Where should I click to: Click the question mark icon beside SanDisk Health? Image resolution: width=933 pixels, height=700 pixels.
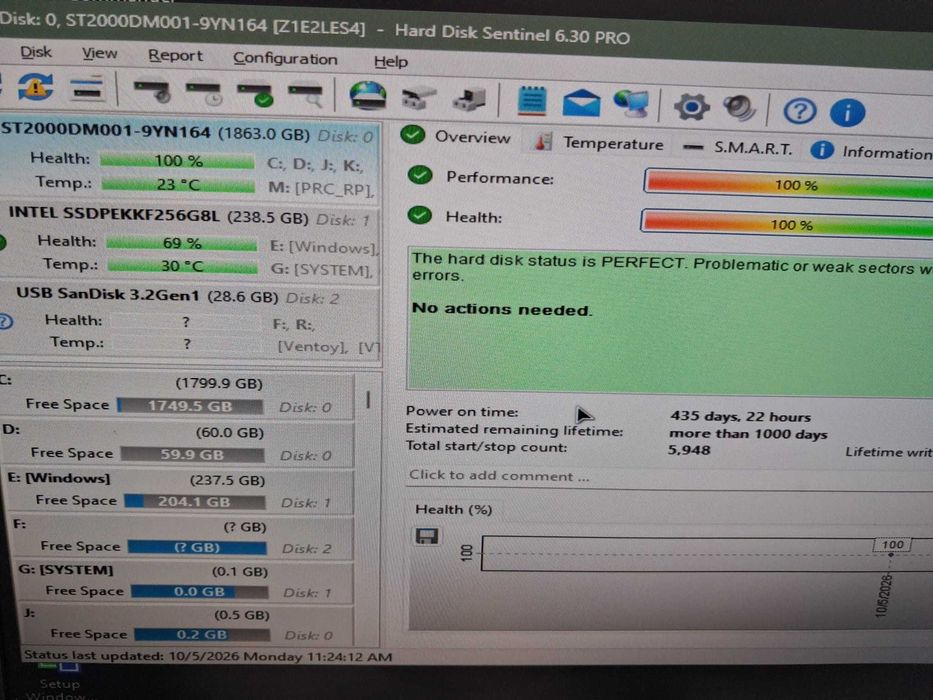pyautogui.click(x=5, y=321)
